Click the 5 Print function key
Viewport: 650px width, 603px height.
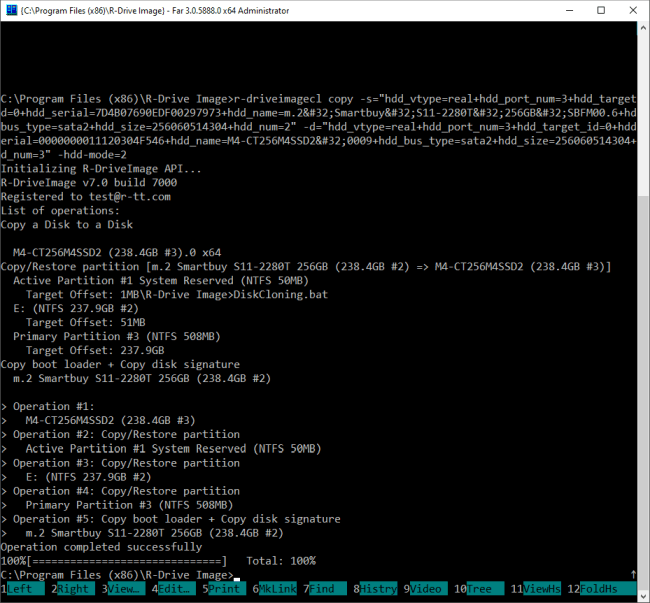[x=224, y=588]
